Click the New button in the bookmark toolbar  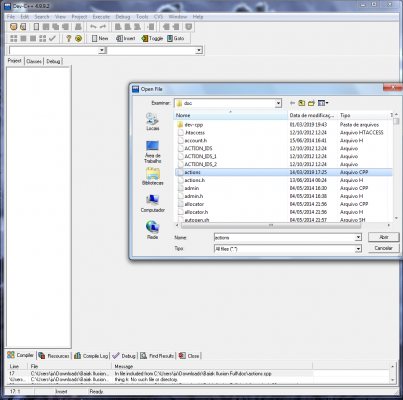[x=100, y=38]
